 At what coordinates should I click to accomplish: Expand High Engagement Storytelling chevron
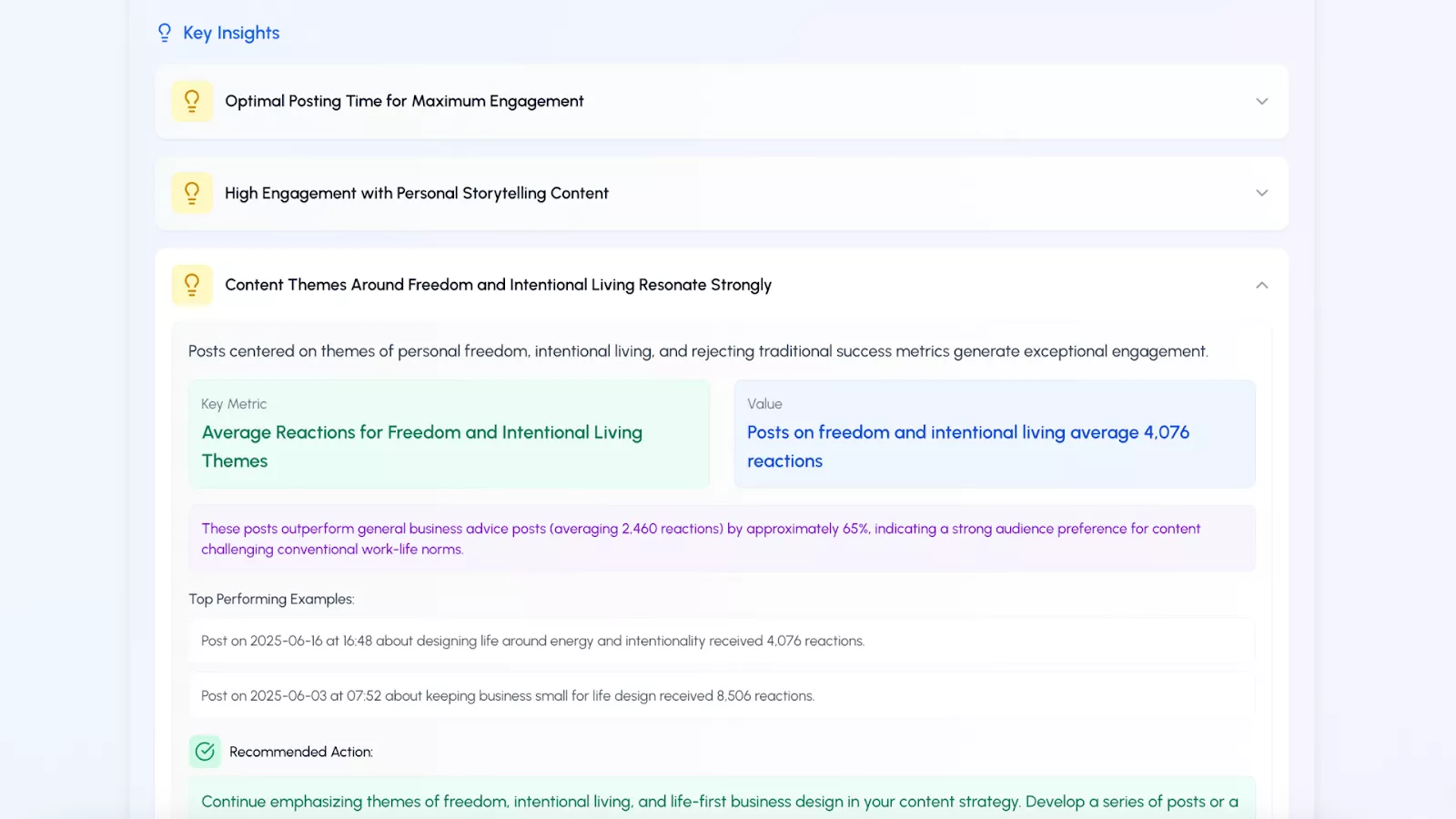pyautogui.click(x=1261, y=193)
